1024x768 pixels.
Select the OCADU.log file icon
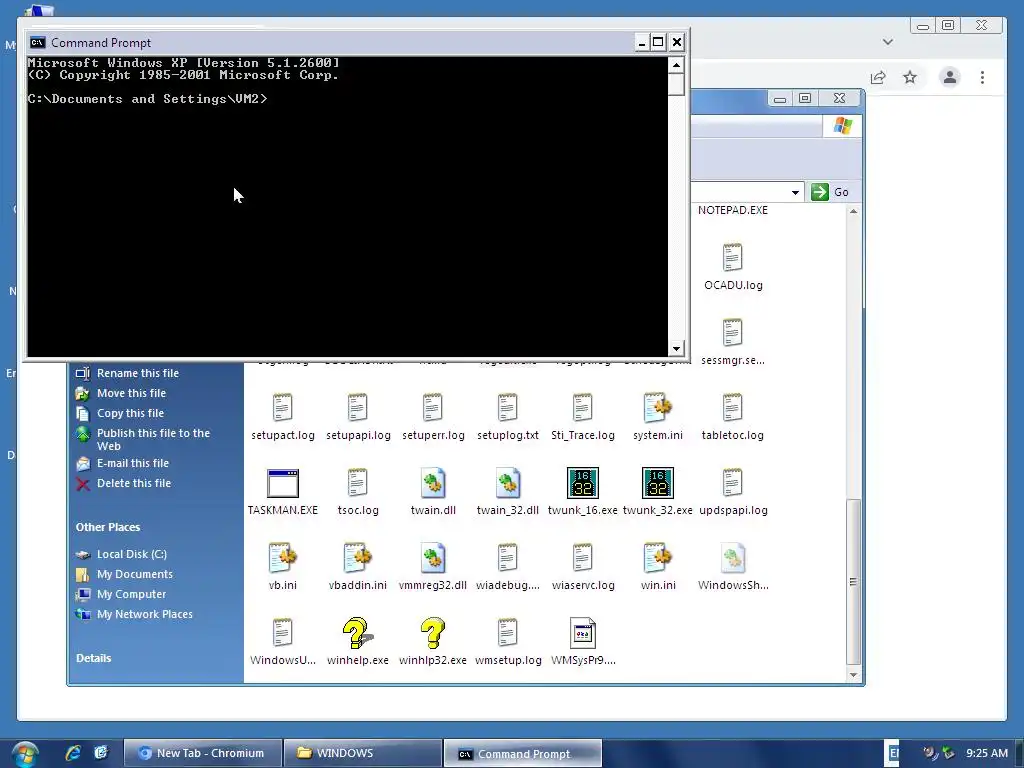pos(732,258)
